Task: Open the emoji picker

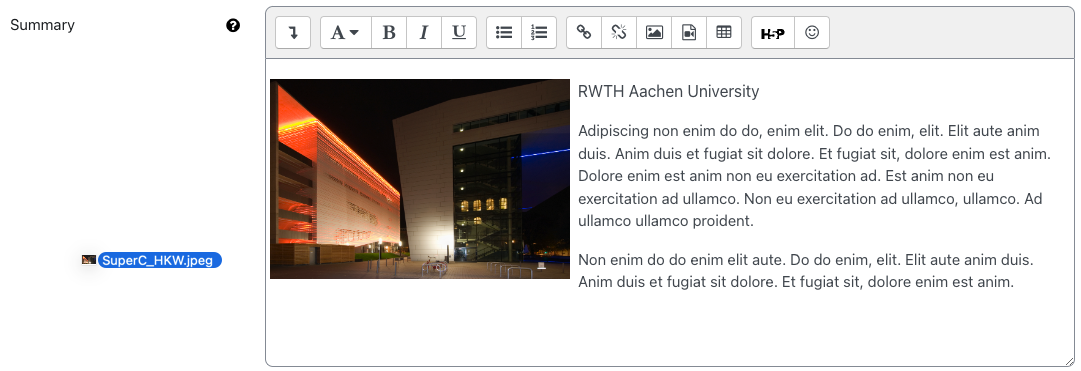Action: [812, 32]
